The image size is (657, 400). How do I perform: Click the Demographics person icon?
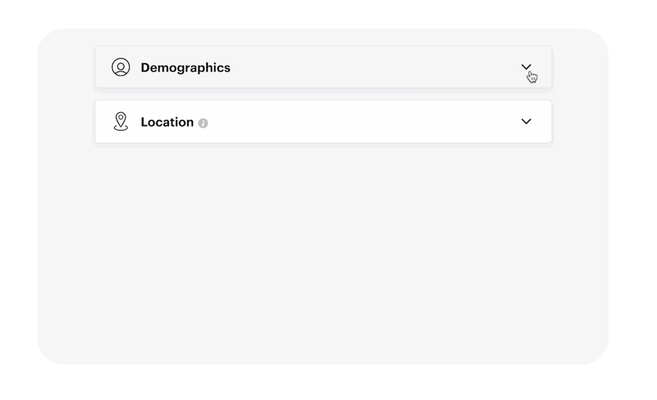point(121,67)
